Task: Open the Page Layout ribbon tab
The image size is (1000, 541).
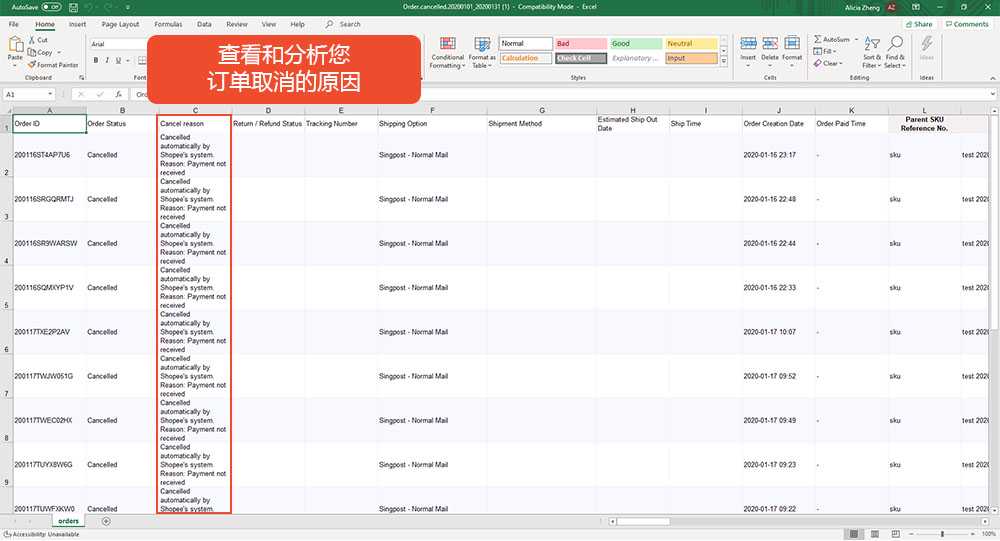Action: 120,24
